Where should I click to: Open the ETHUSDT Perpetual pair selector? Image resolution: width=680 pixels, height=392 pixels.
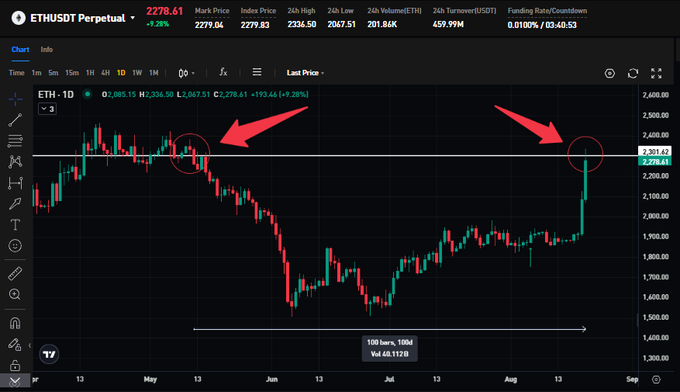82,18
